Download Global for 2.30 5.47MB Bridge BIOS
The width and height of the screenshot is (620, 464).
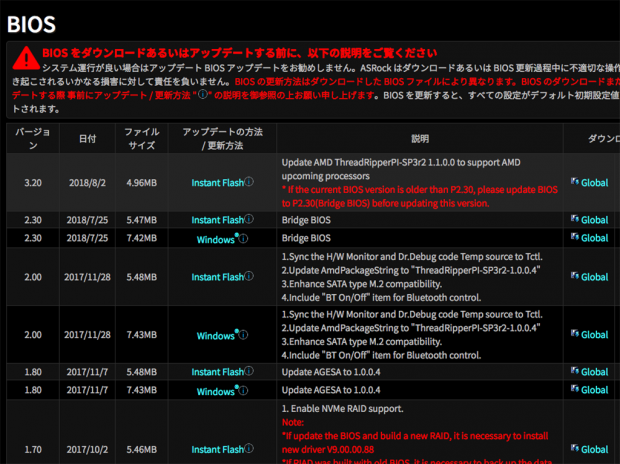coord(594,220)
